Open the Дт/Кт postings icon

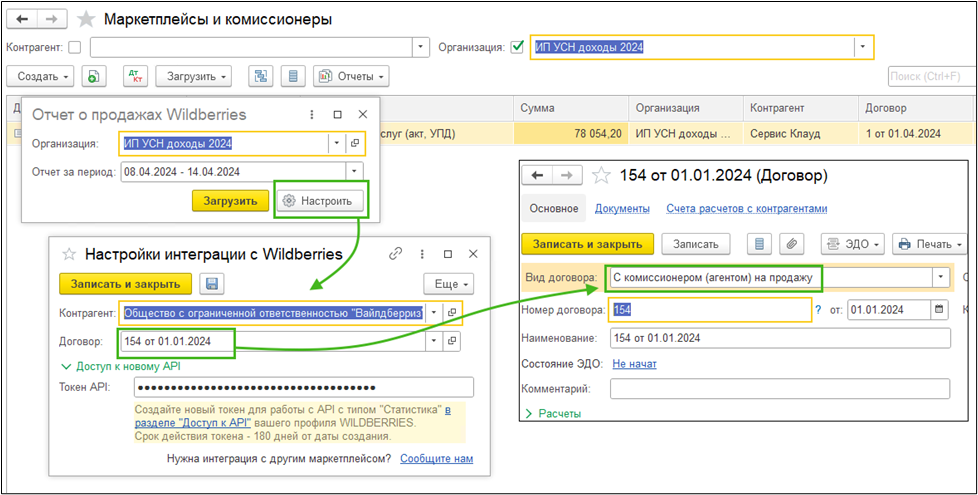(x=134, y=77)
